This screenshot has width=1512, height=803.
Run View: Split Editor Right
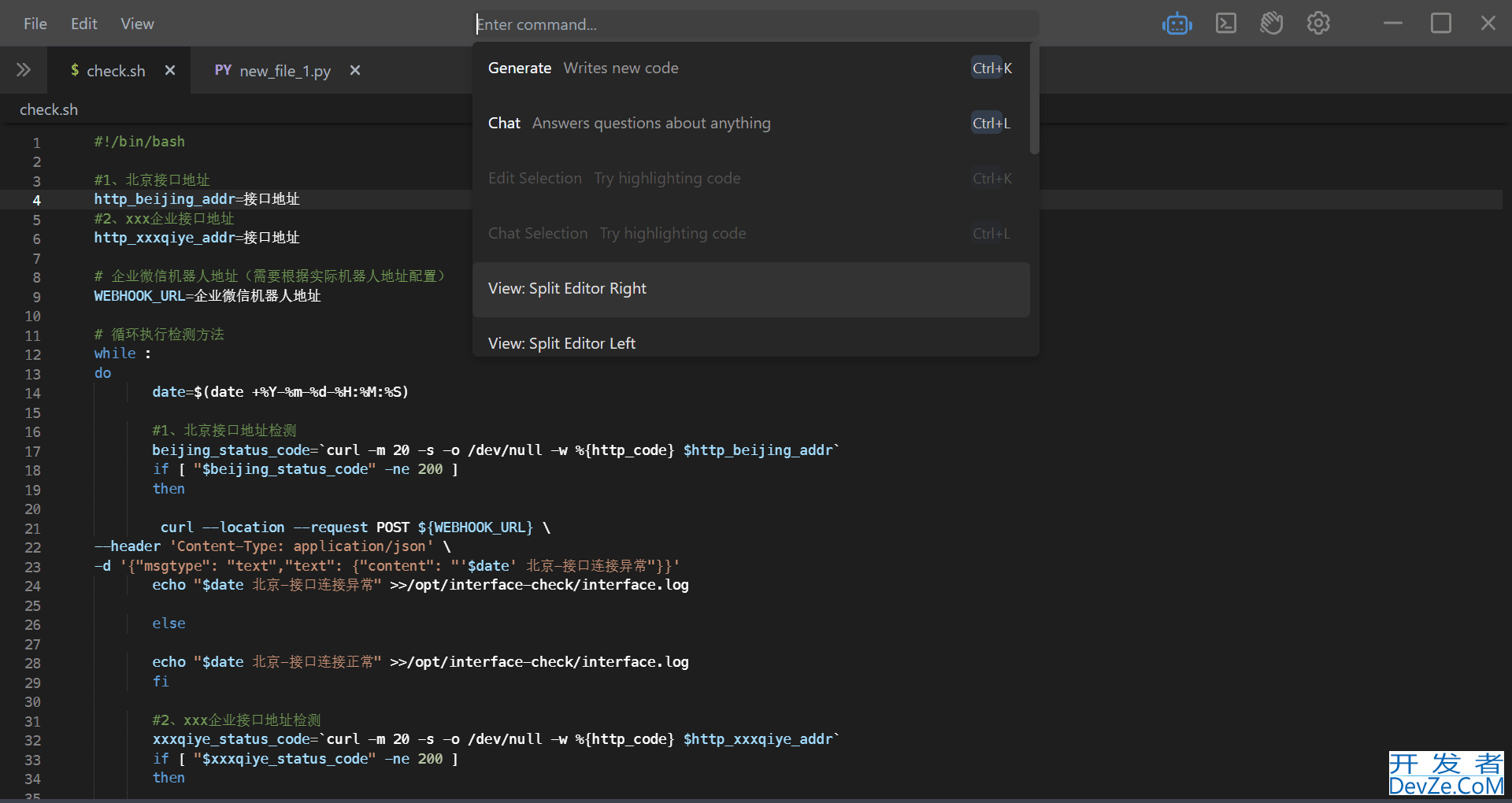(x=751, y=289)
